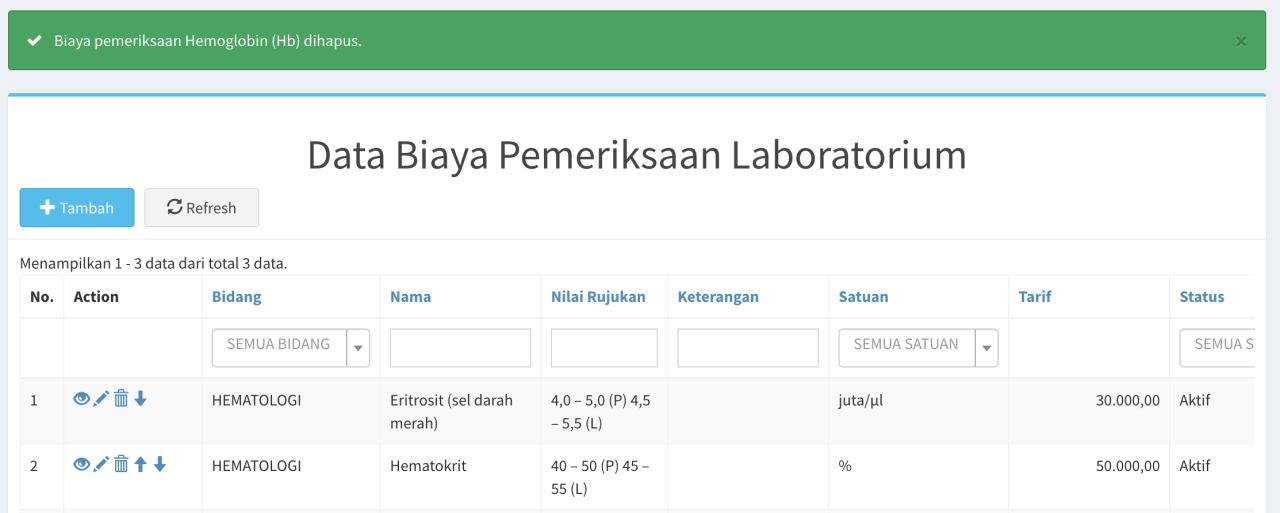
Task: Move Hematokrit row up with arrow
Action: pos(140,464)
